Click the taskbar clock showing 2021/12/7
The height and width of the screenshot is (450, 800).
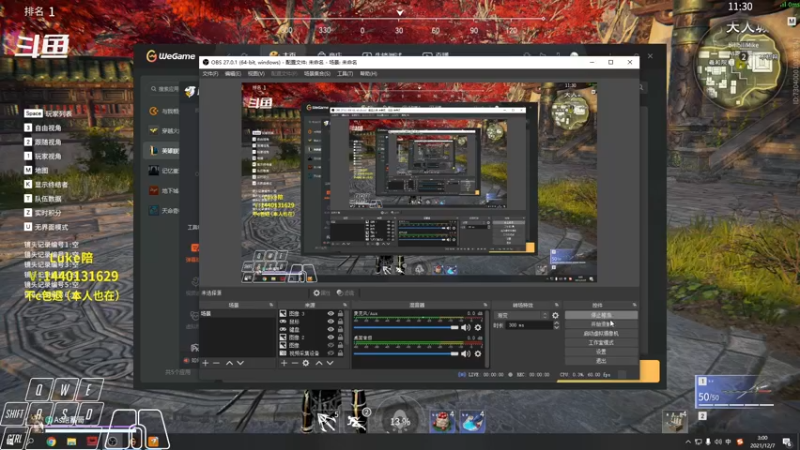coord(762,442)
